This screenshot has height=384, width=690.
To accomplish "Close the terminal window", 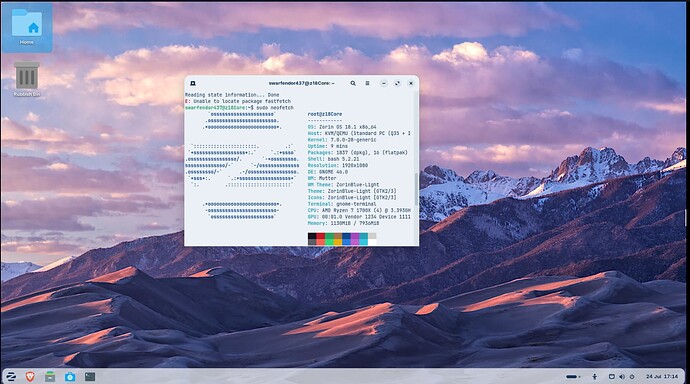I will 411,83.
